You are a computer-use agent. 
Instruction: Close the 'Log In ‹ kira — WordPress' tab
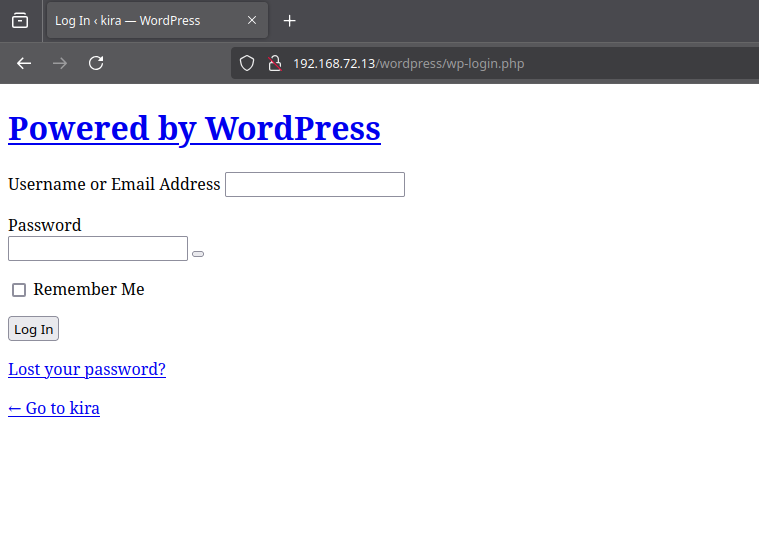click(x=252, y=20)
